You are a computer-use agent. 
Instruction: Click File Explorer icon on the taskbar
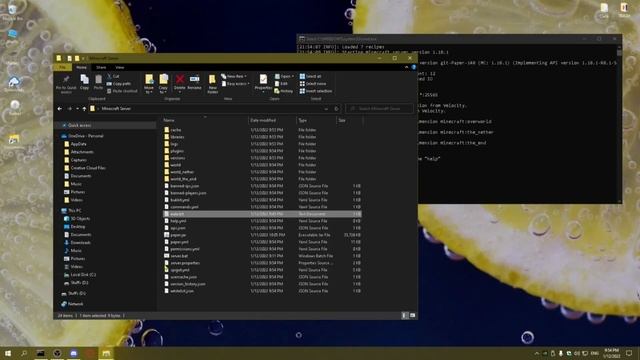106,353
